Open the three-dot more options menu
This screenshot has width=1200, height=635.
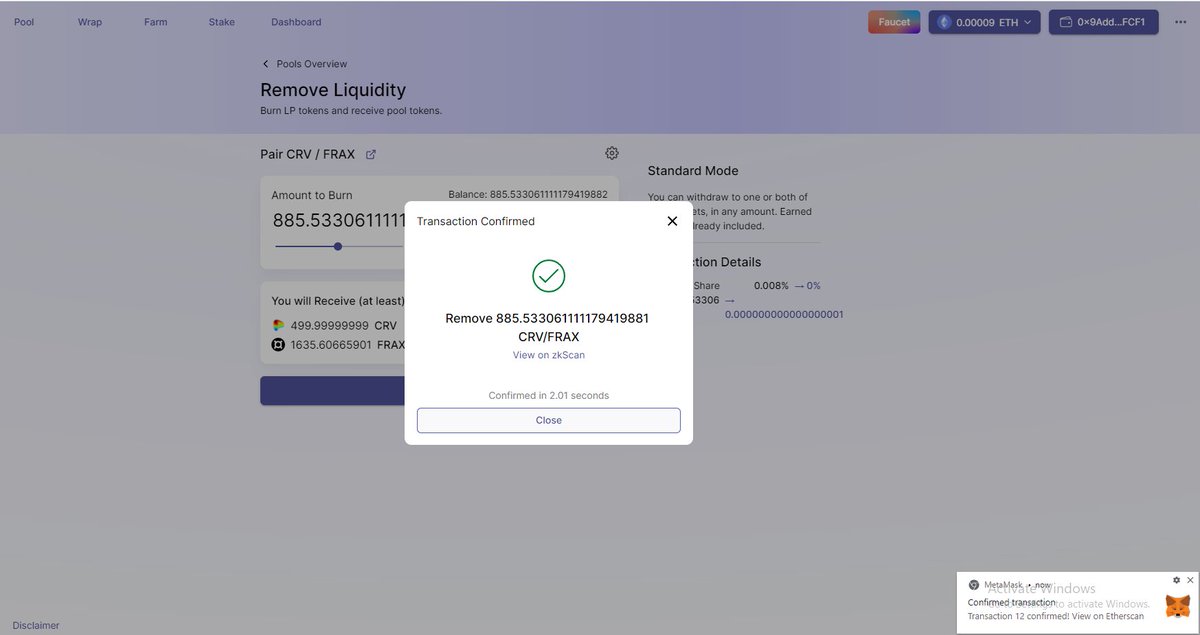(x=1181, y=22)
